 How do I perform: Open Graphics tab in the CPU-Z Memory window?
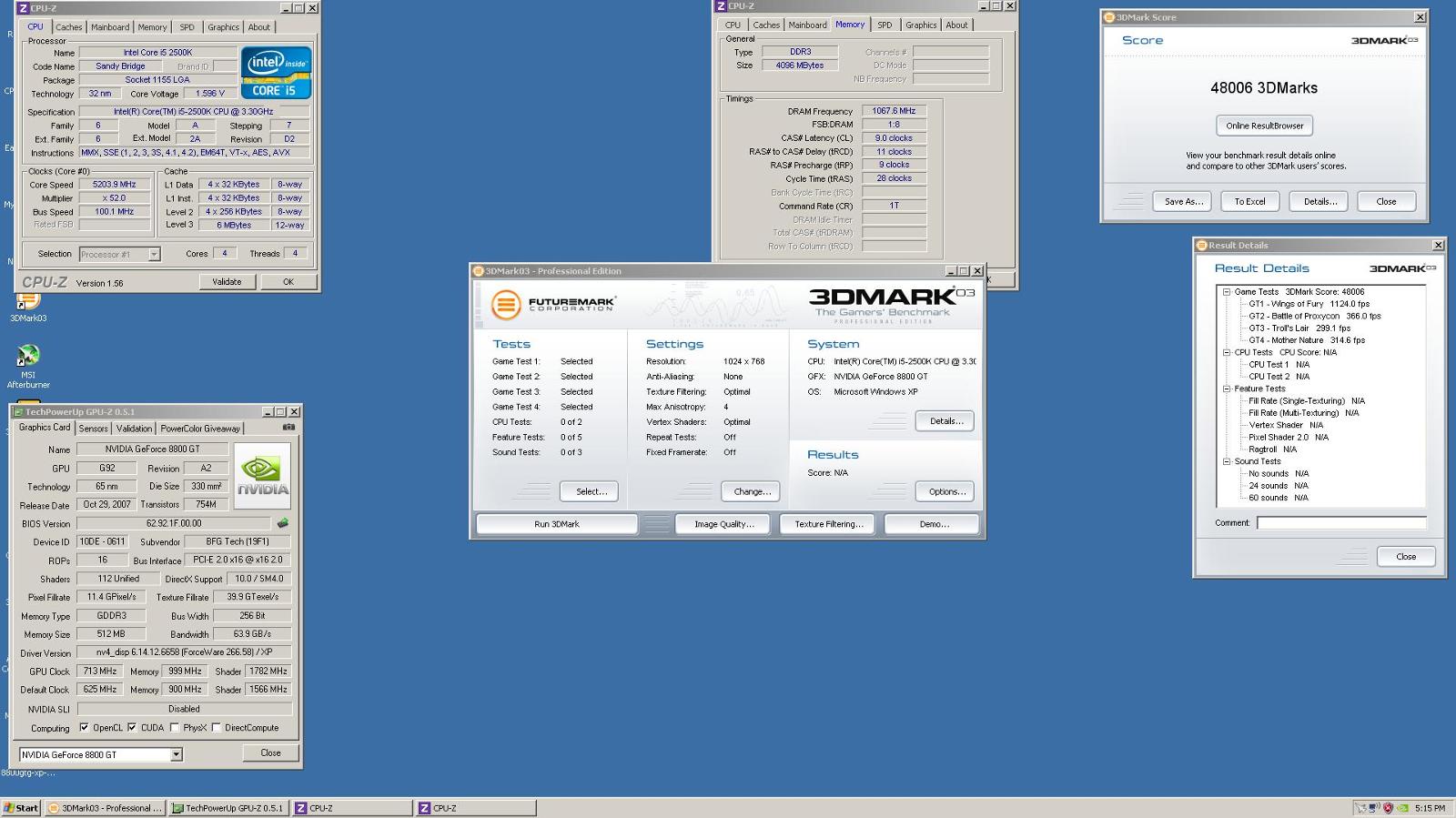(921, 25)
